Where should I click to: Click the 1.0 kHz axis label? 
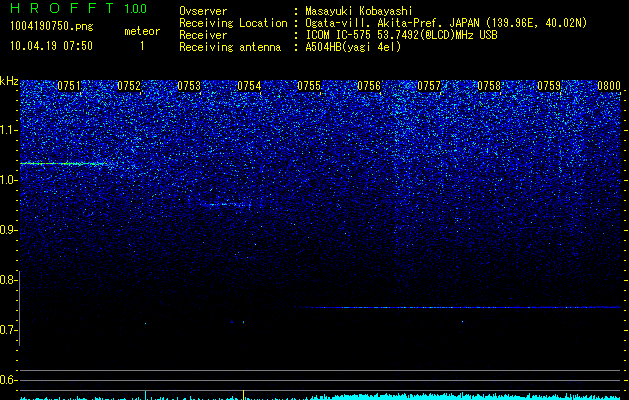(x=8, y=180)
